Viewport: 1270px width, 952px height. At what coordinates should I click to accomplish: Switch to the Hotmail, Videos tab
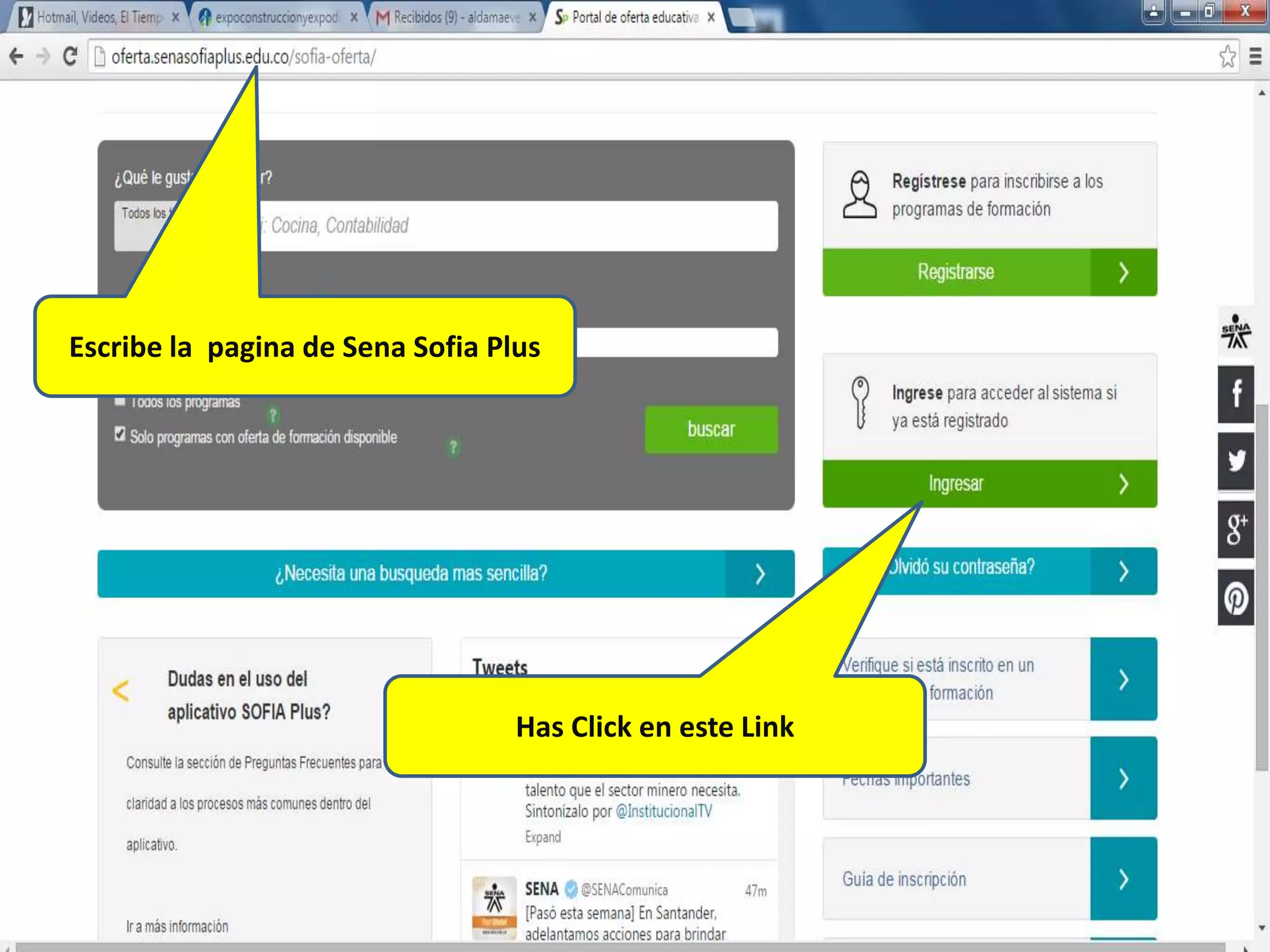pos(98,17)
